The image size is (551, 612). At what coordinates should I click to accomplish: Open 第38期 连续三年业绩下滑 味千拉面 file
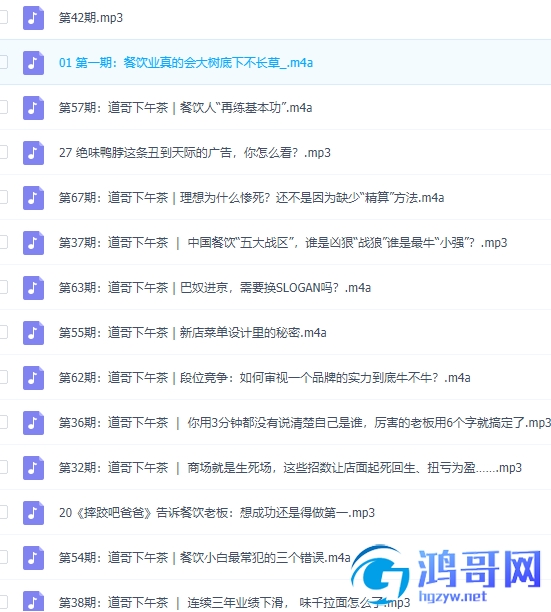(234, 603)
